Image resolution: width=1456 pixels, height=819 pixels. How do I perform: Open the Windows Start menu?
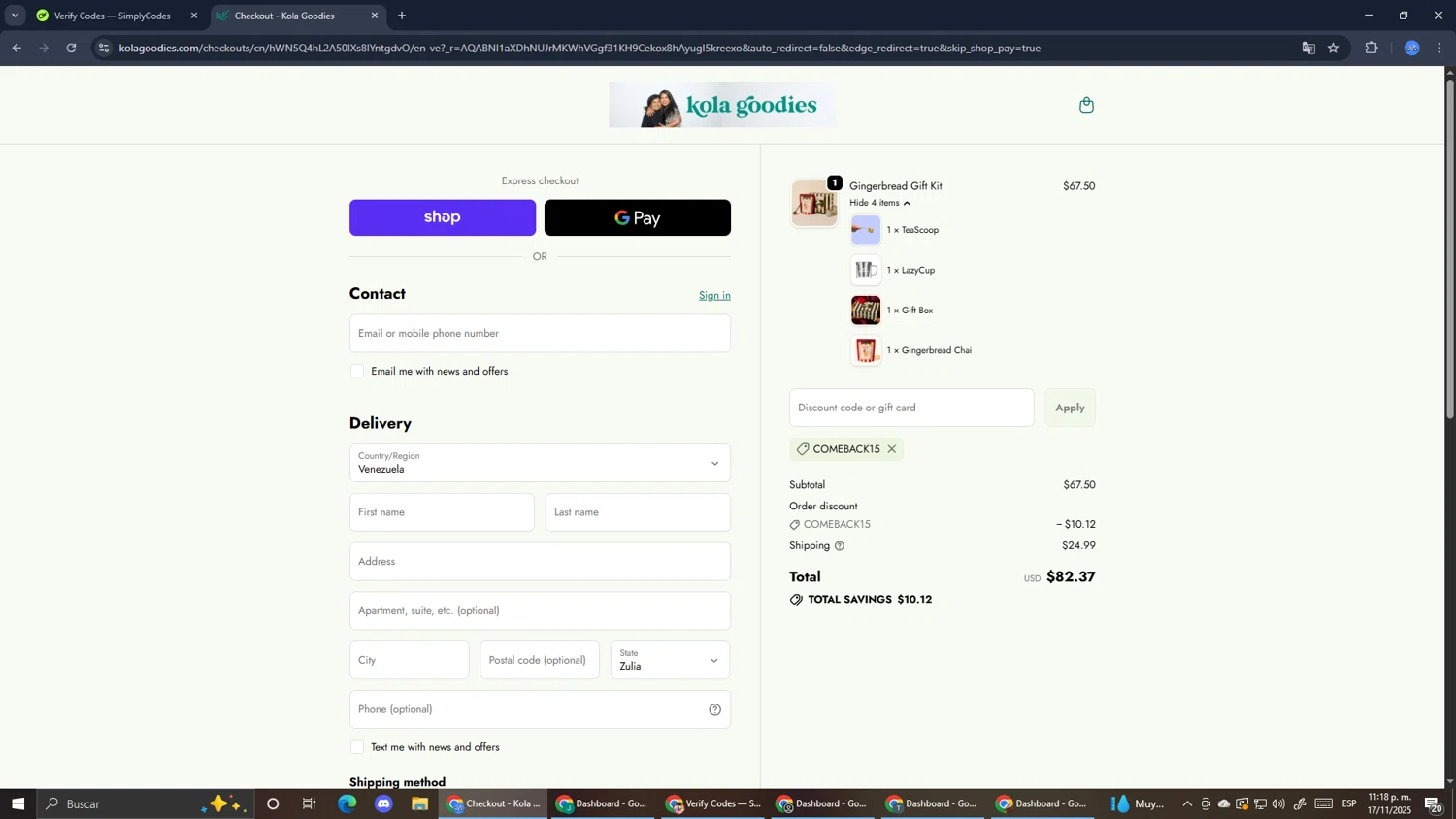[17, 803]
